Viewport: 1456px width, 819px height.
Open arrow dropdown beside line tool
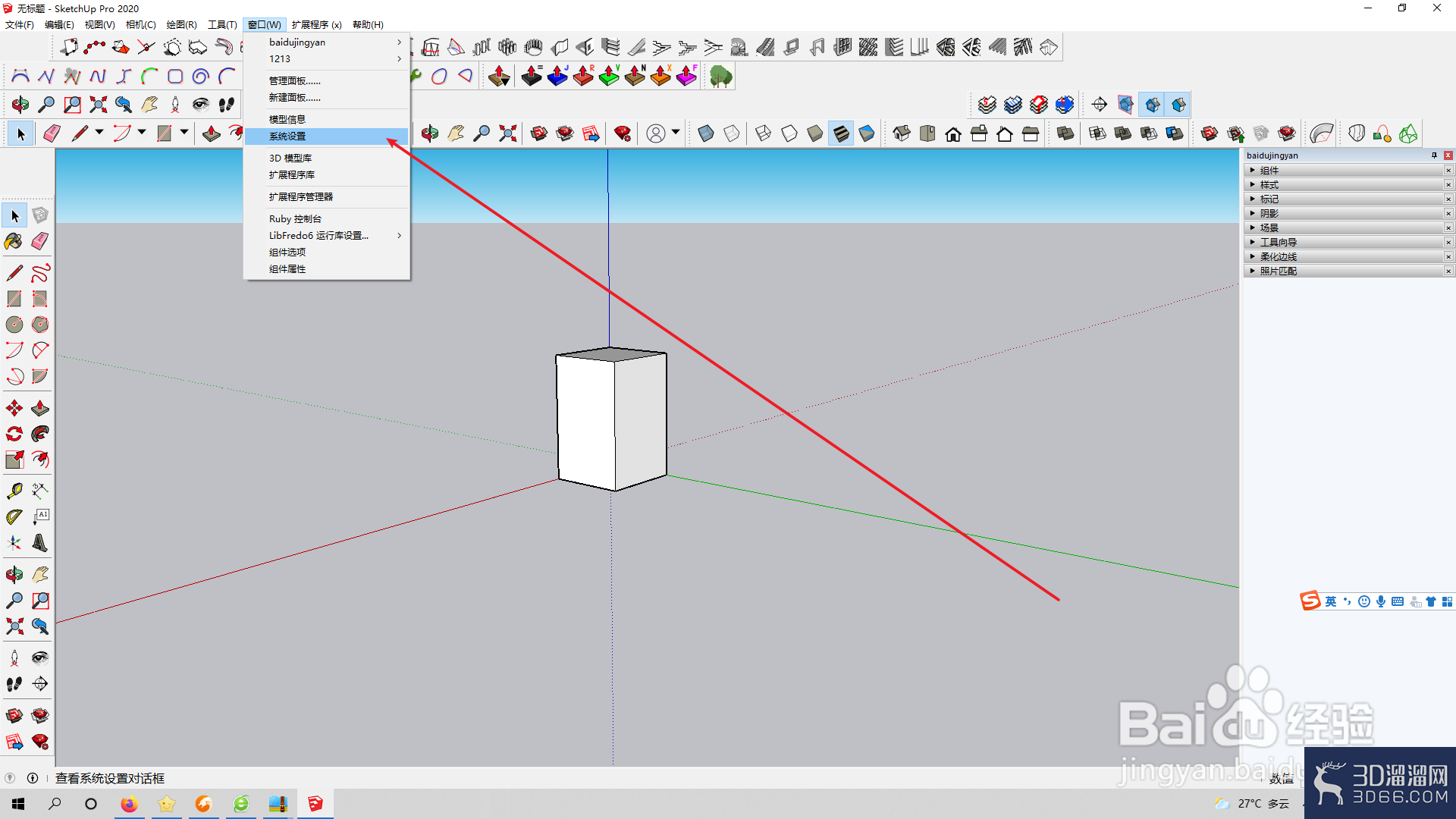coord(99,133)
